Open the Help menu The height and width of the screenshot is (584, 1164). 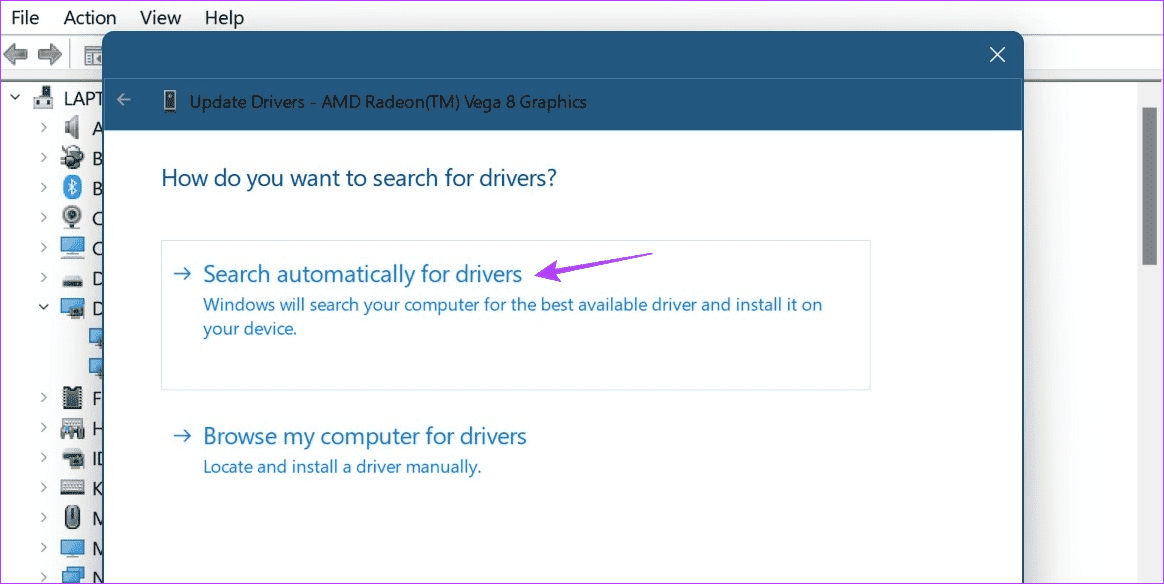(x=224, y=17)
